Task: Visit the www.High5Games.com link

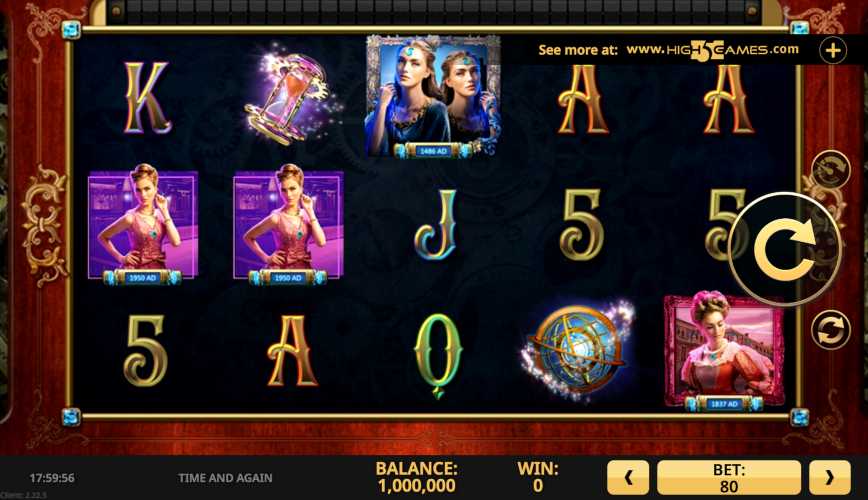Action: pos(712,50)
